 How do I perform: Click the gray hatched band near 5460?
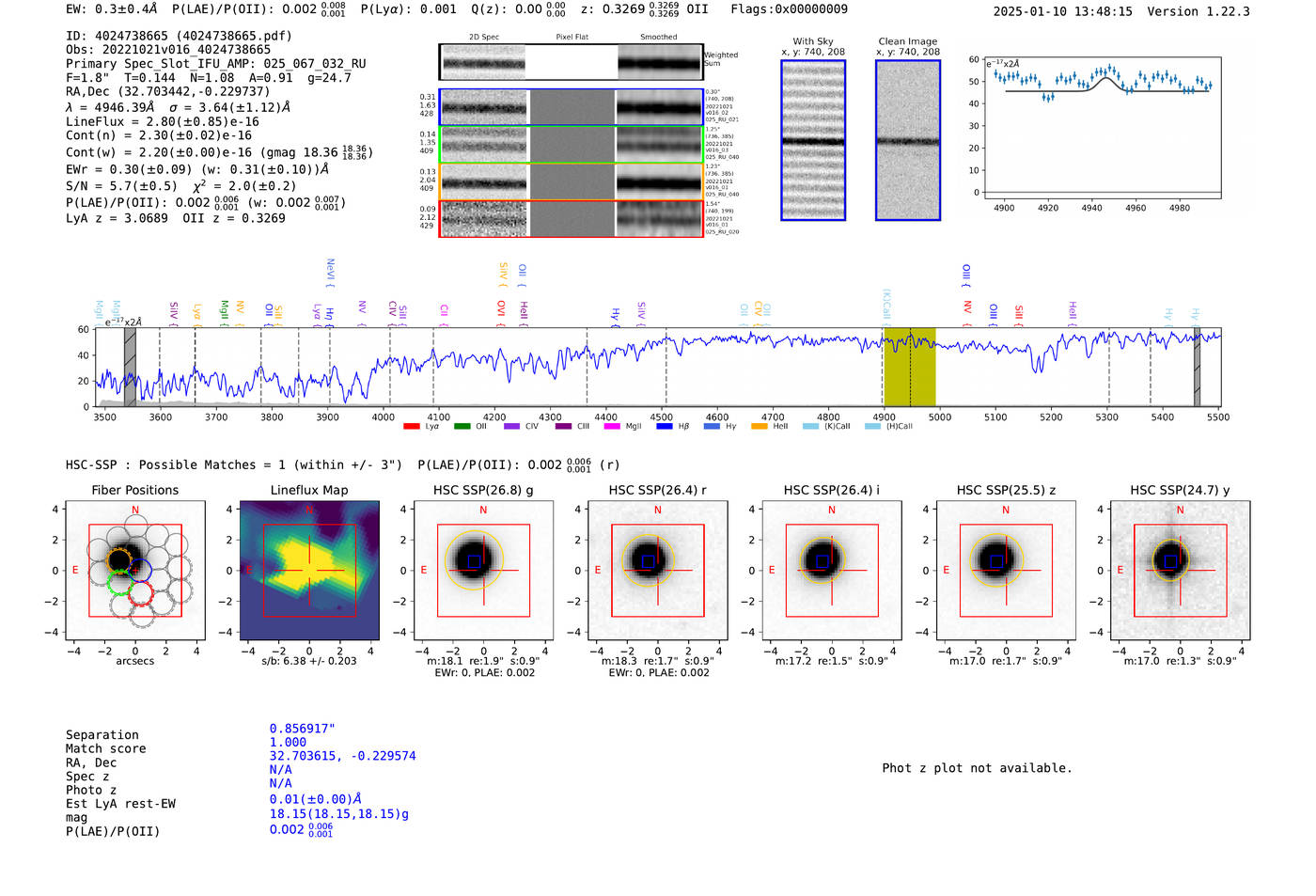1197,367
